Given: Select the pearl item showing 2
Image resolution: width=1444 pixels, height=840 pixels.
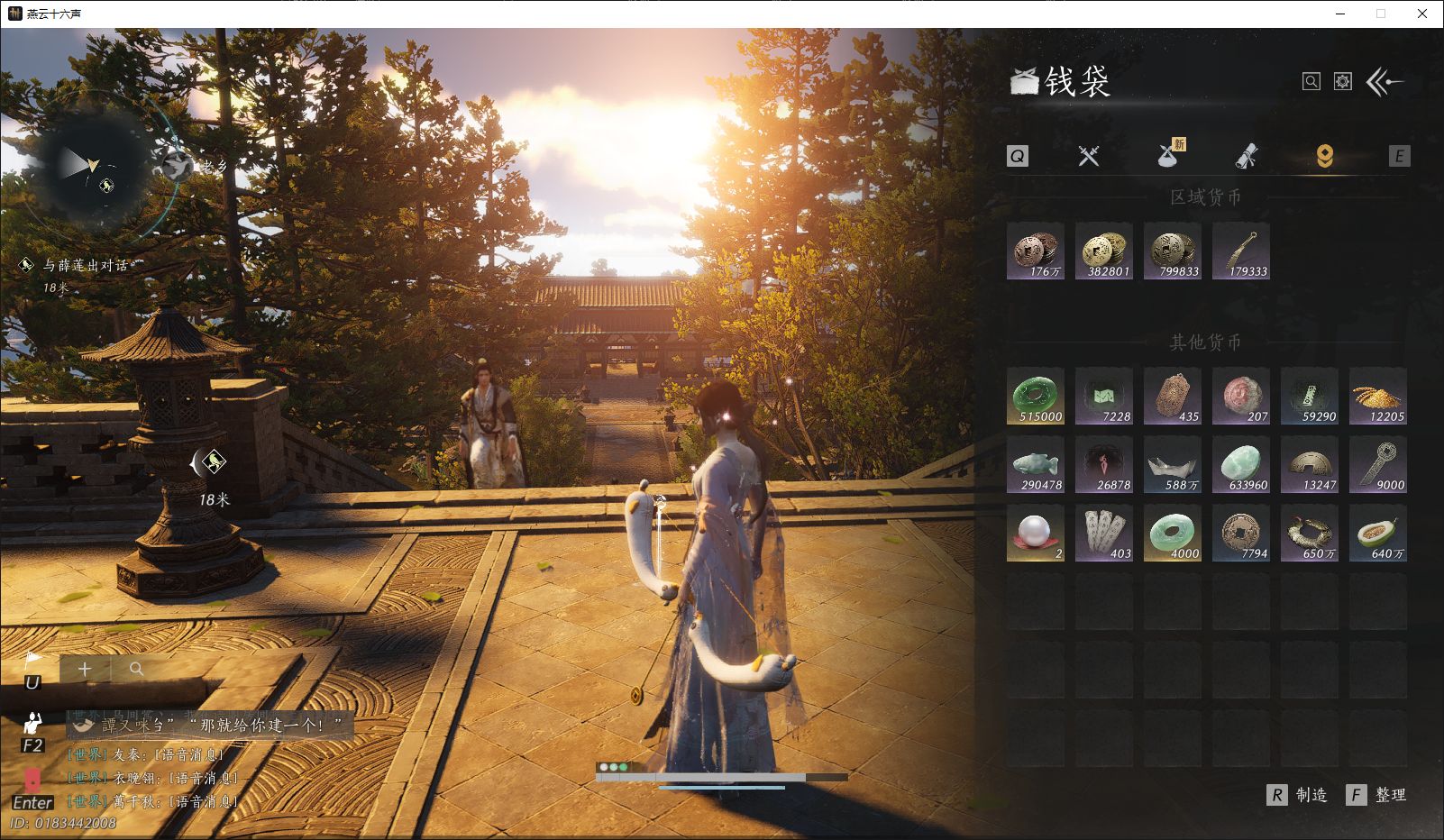Looking at the screenshot, I should tap(1036, 533).
